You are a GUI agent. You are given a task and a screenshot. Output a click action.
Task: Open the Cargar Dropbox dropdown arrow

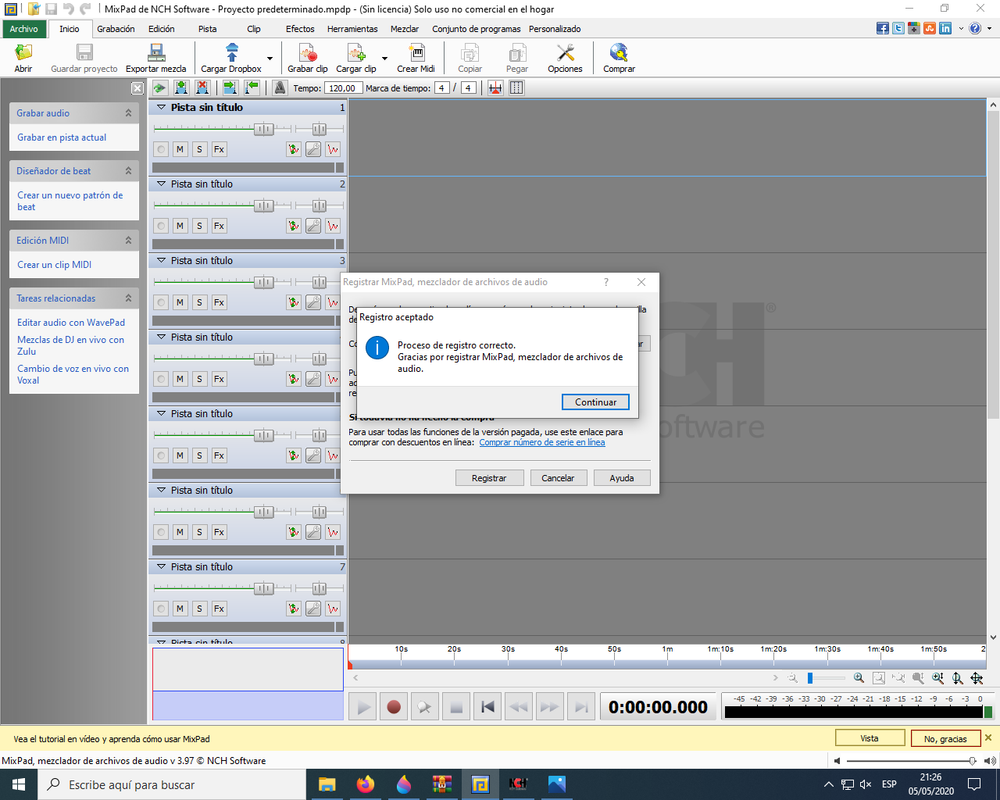click(x=270, y=58)
